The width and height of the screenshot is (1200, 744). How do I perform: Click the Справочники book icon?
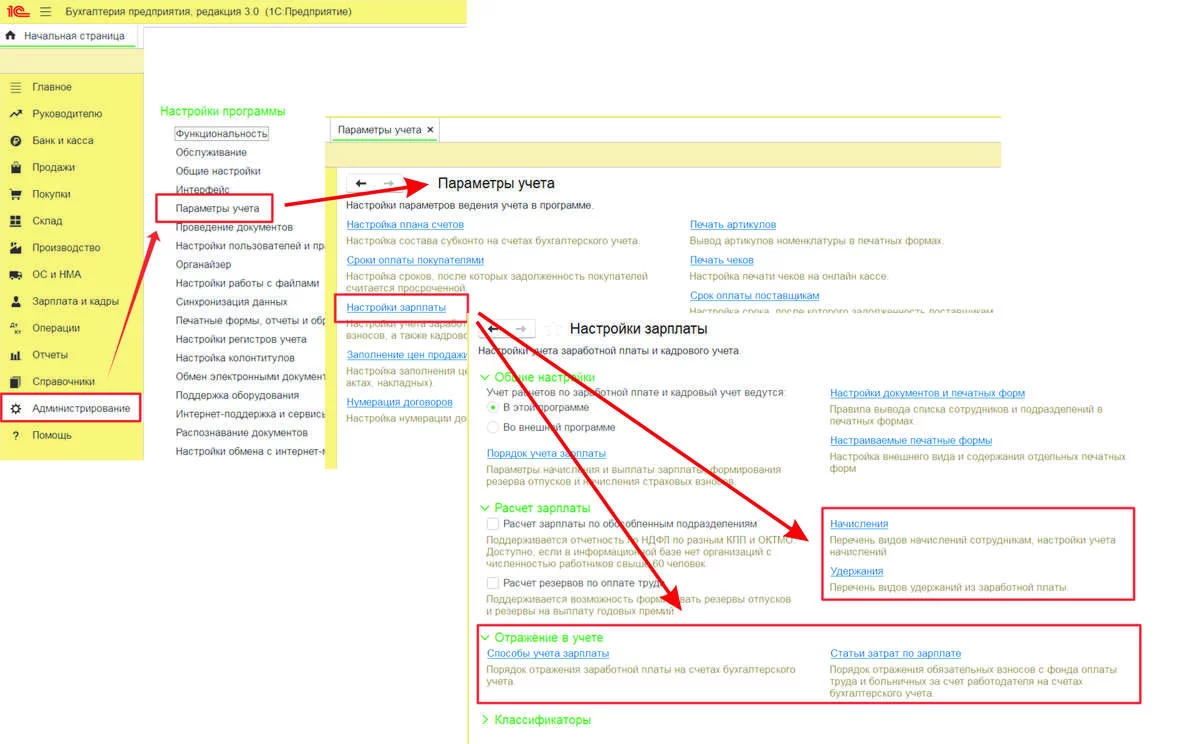[x=15, y=381]
